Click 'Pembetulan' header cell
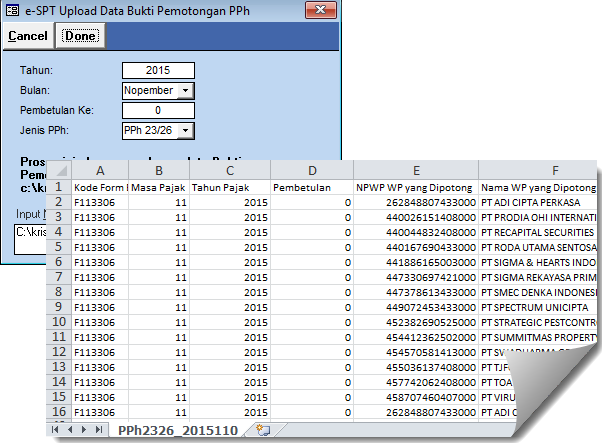Image resolution: width=603 pixels, height=443 pixels. [312, 187]
